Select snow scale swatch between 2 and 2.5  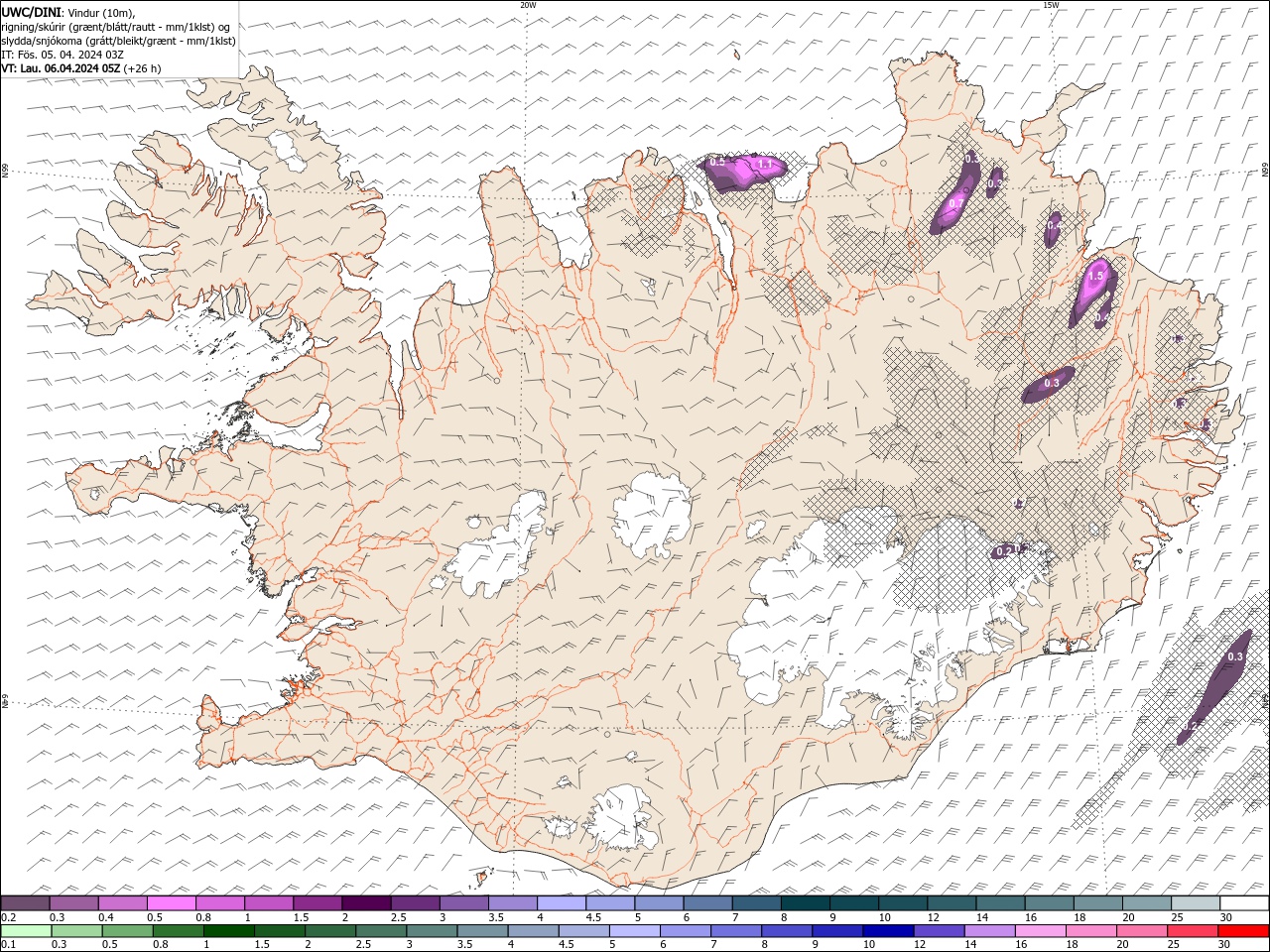coord(366,903)
